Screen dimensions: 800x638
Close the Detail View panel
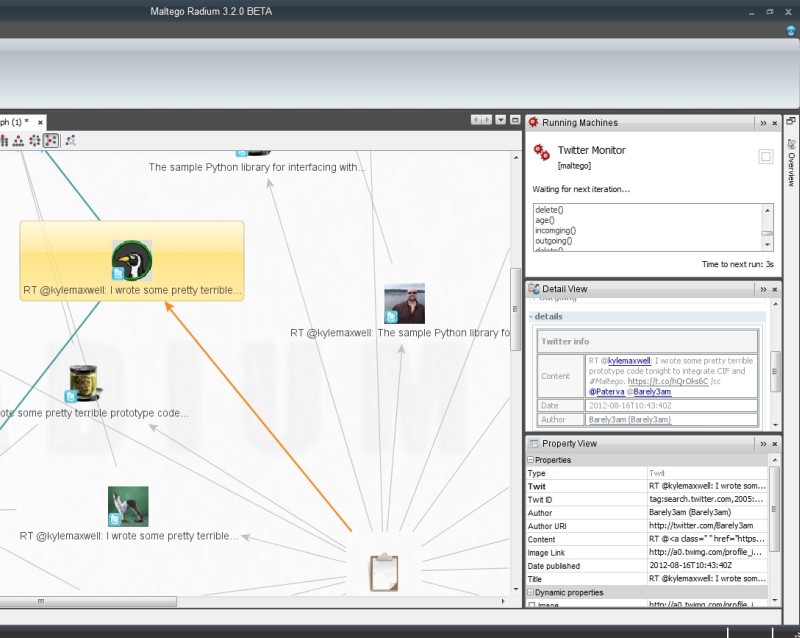tap(774, 289)
